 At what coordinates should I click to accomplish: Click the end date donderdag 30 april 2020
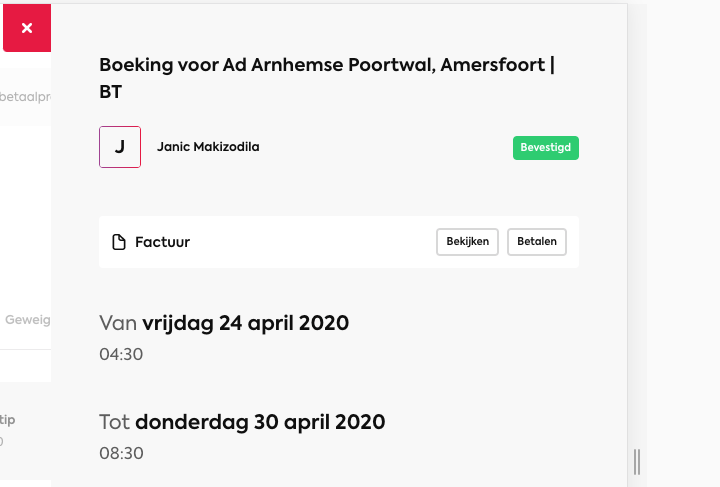coord(260,422)
